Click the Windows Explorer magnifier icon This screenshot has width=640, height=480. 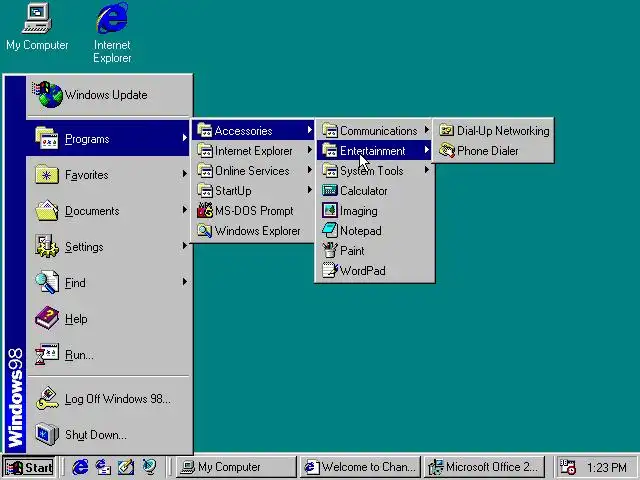204,231
